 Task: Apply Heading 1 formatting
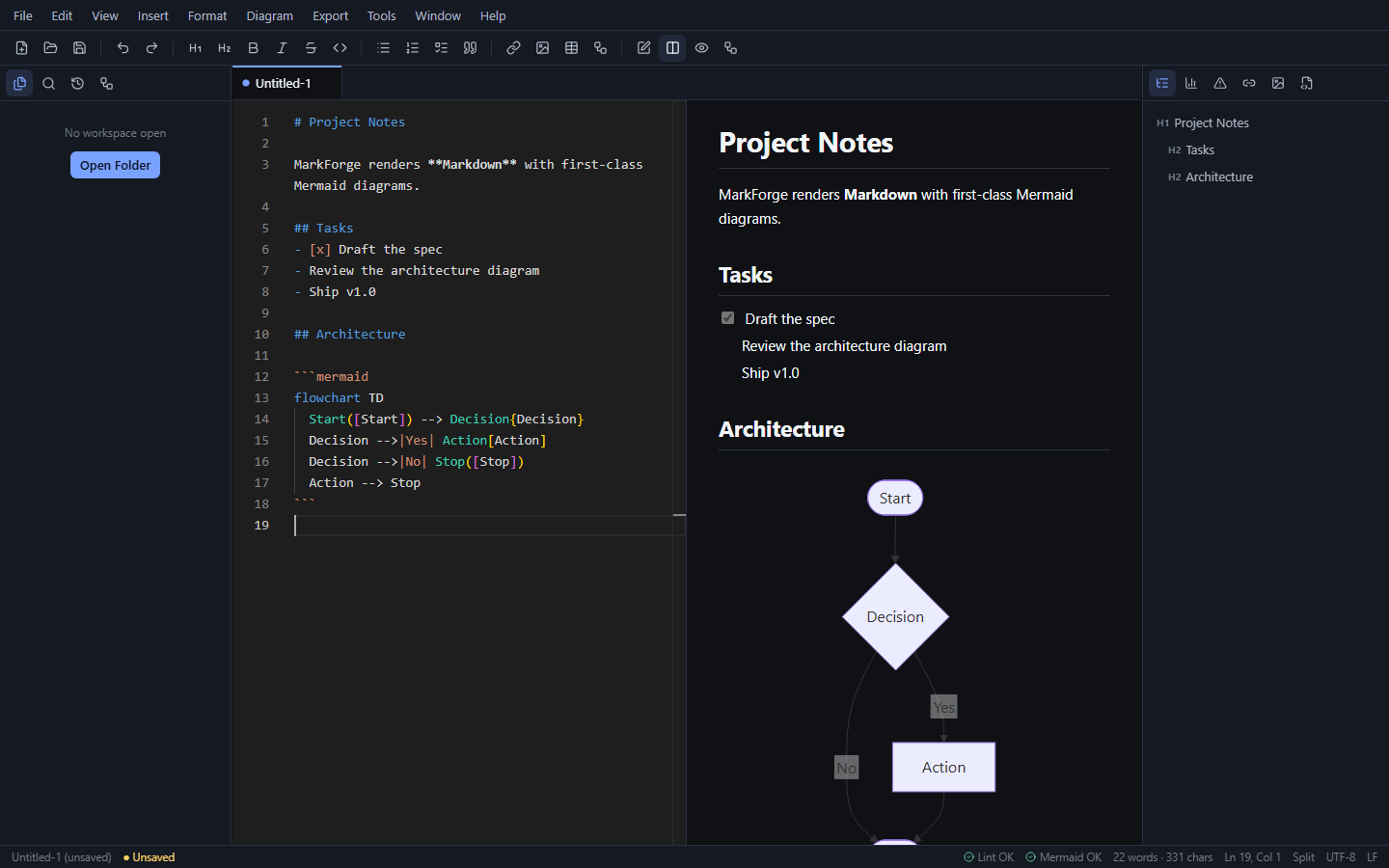(196, 48)
